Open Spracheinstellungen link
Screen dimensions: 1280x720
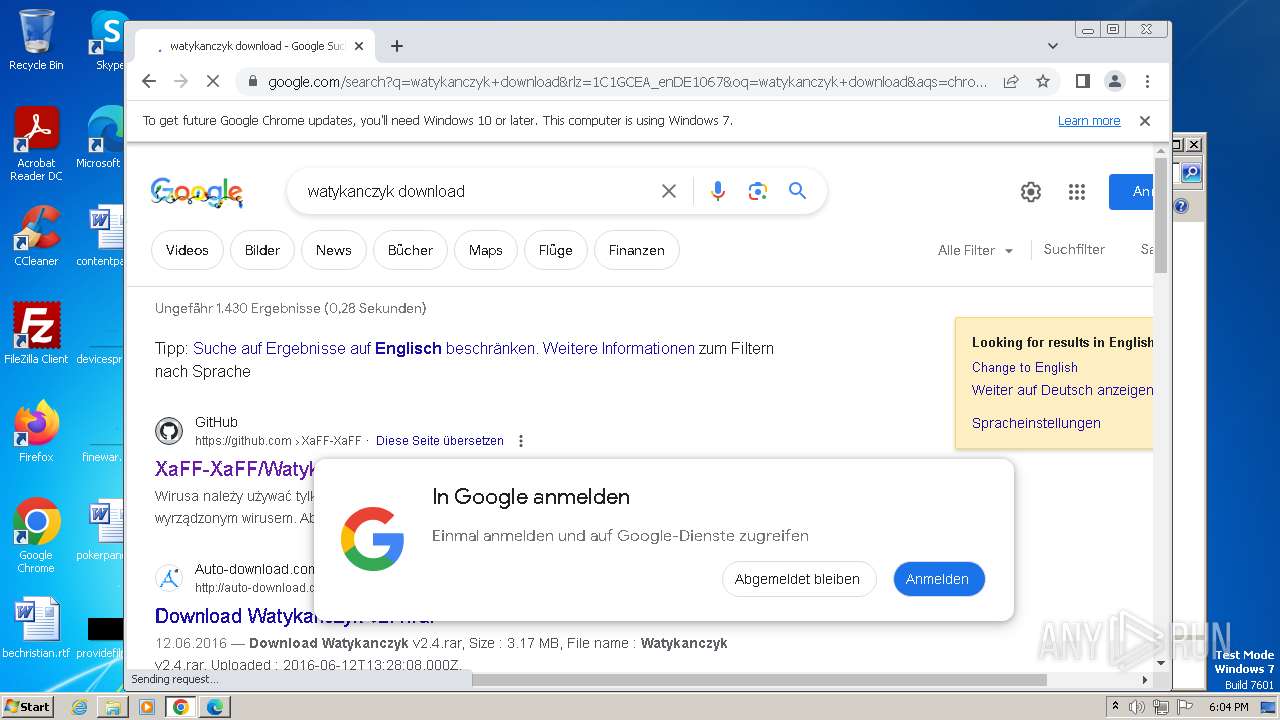1036,423
